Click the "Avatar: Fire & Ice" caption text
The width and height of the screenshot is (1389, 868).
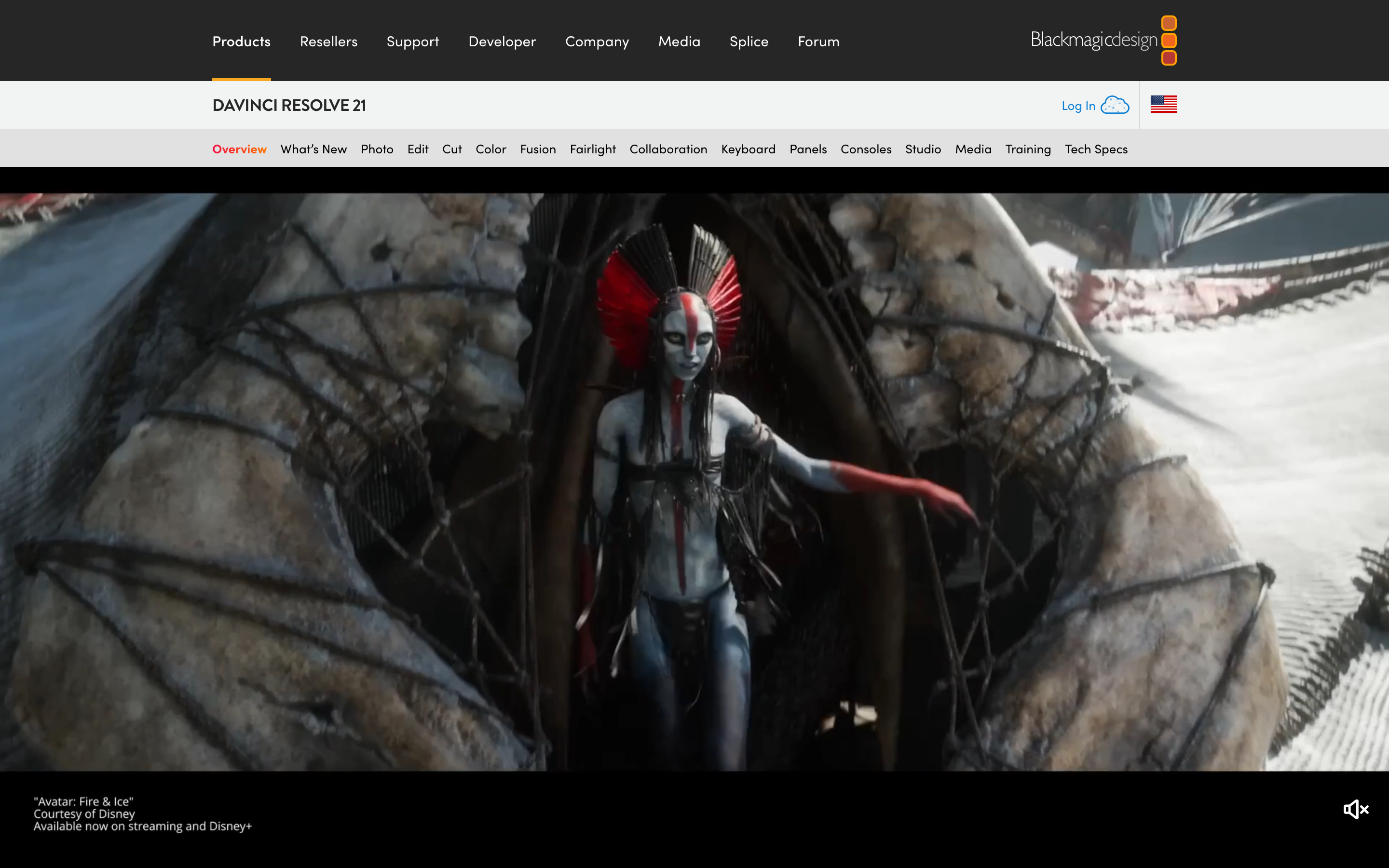pyautogui.click(x=83, y=801)
